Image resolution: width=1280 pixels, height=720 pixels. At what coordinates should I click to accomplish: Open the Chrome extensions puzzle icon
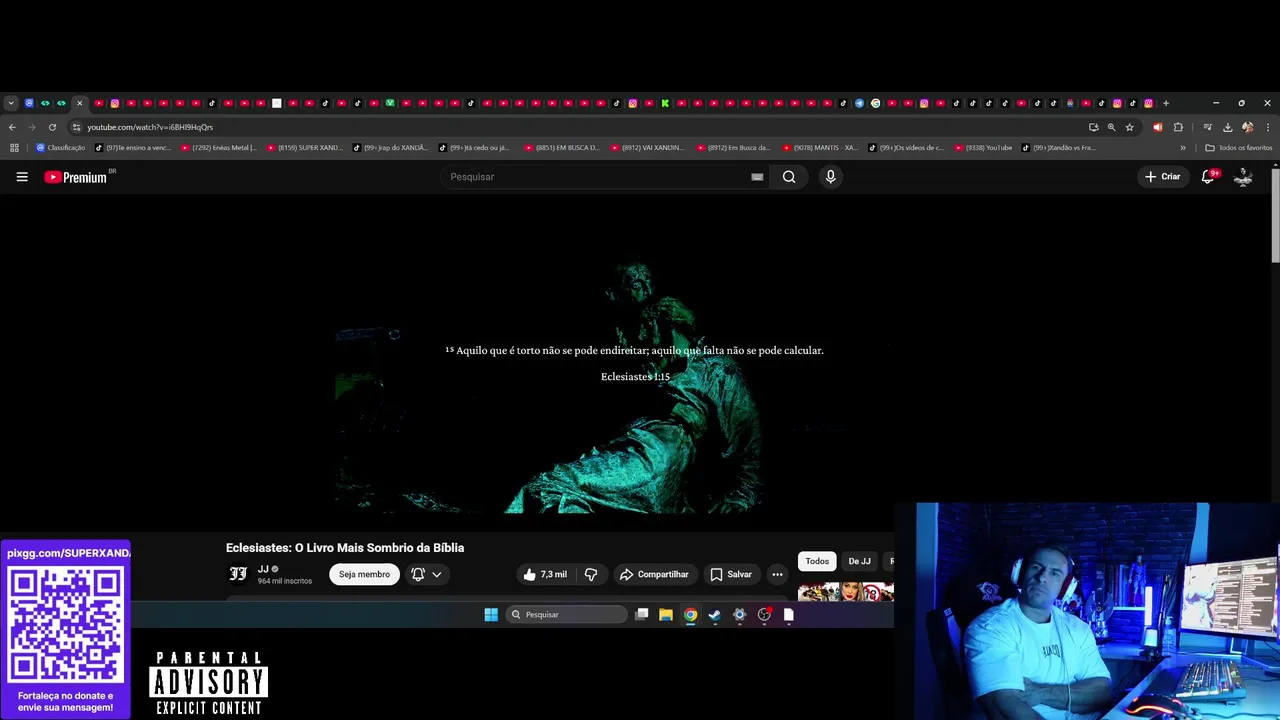click(1178, 127)
